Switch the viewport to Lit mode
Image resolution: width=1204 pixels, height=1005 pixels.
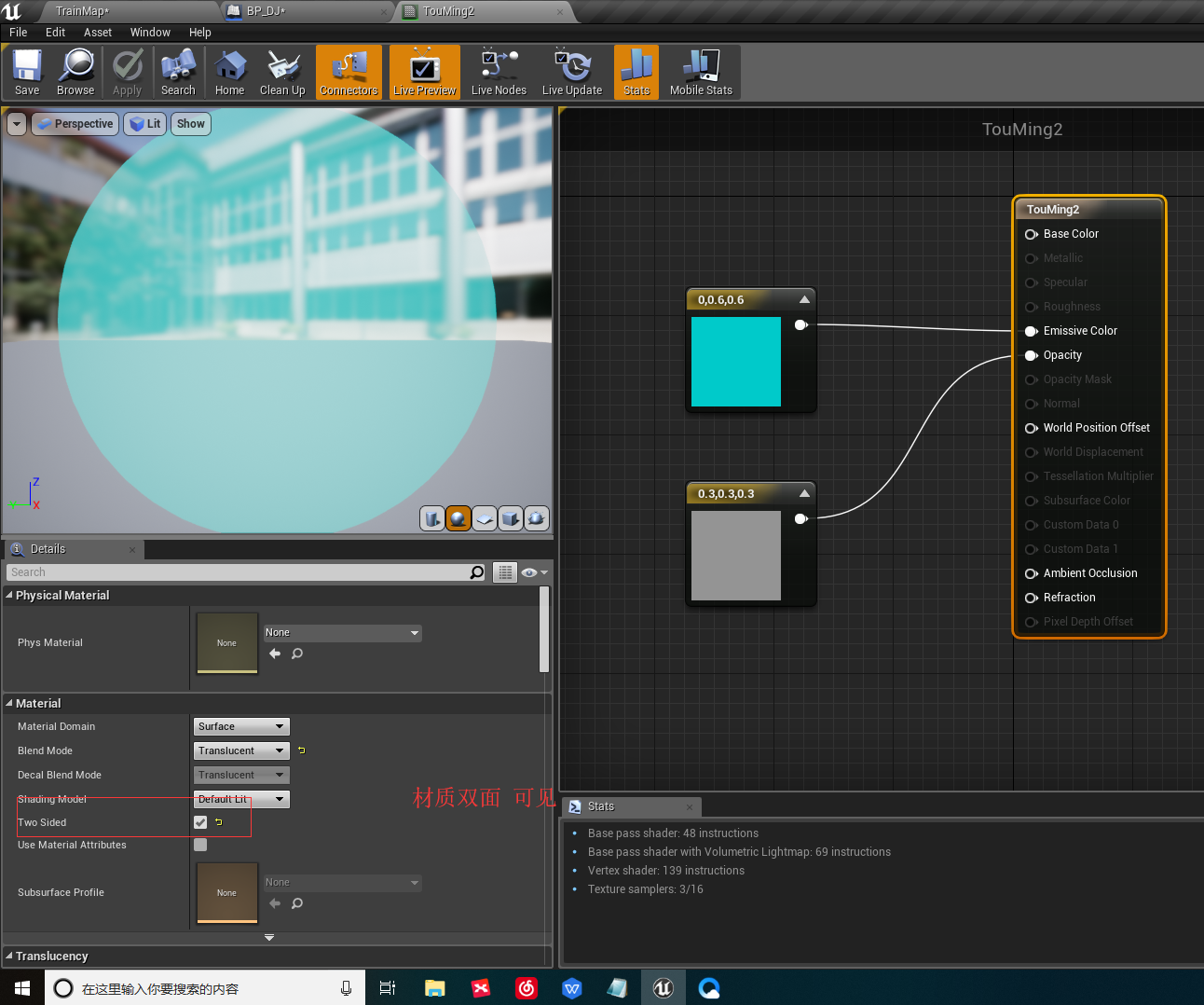144,123
